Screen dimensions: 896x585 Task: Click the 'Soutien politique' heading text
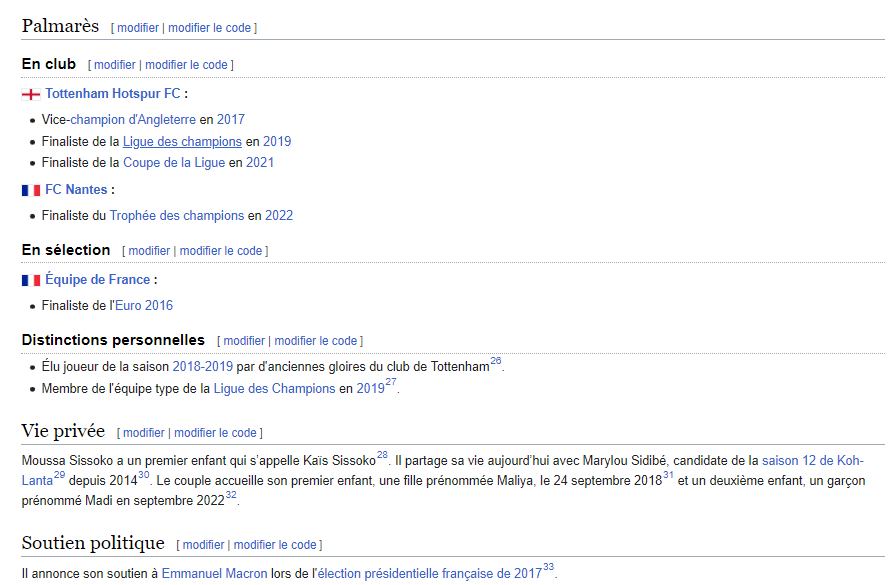tap(93, 543)
